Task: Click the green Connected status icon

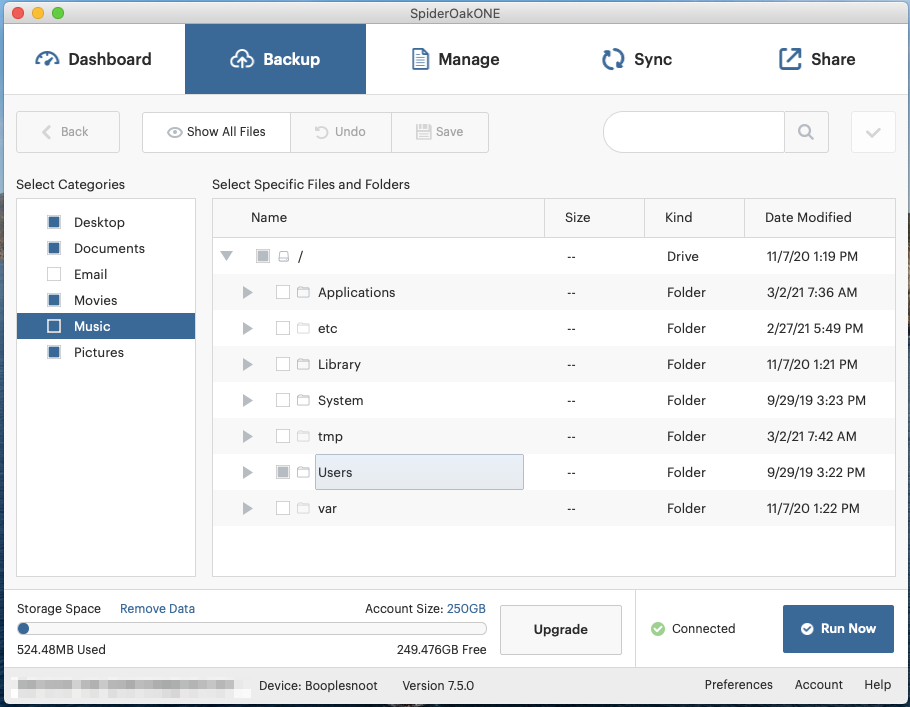Action: (657, 629)
